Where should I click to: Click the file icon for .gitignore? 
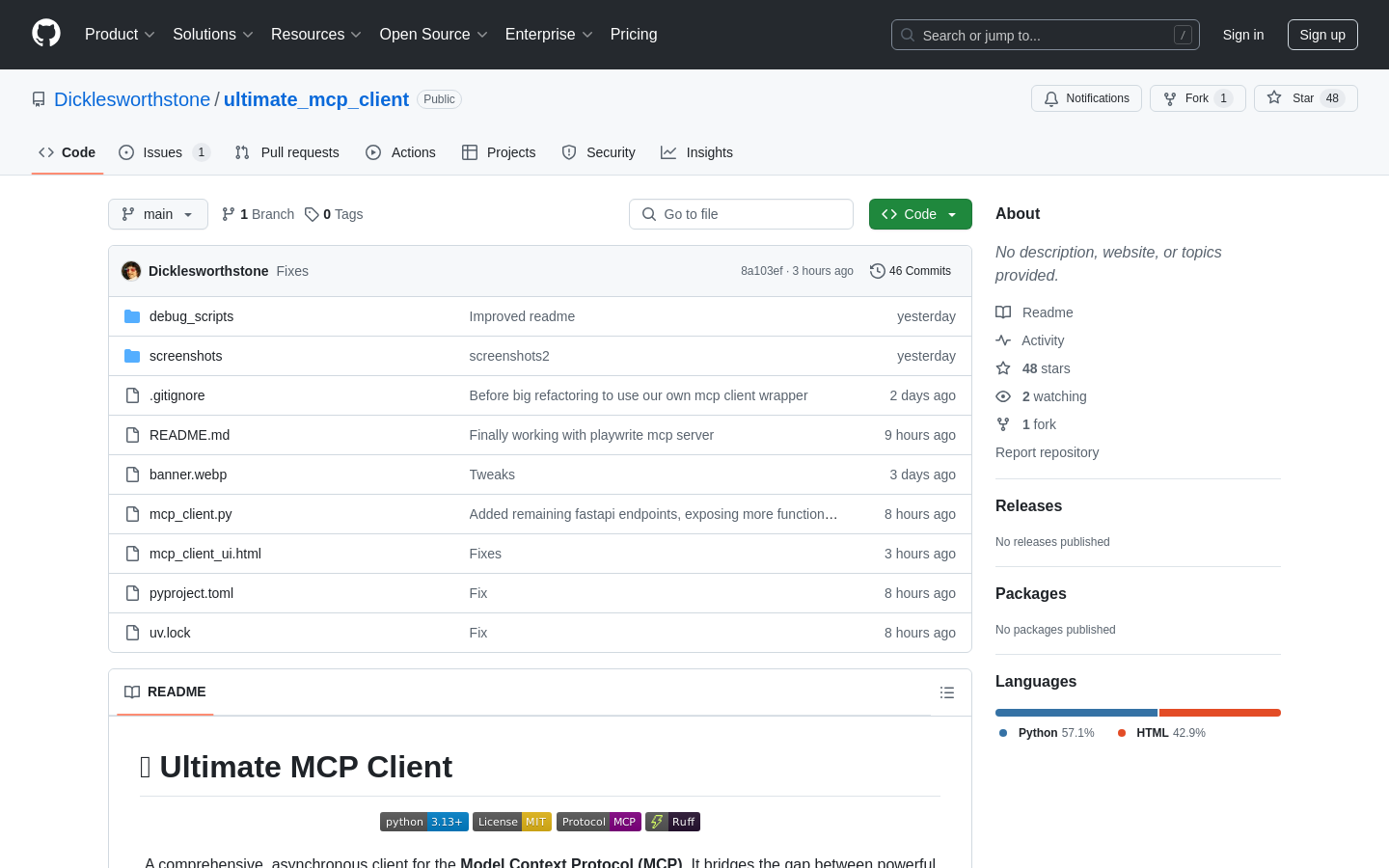tap(132, 395)
